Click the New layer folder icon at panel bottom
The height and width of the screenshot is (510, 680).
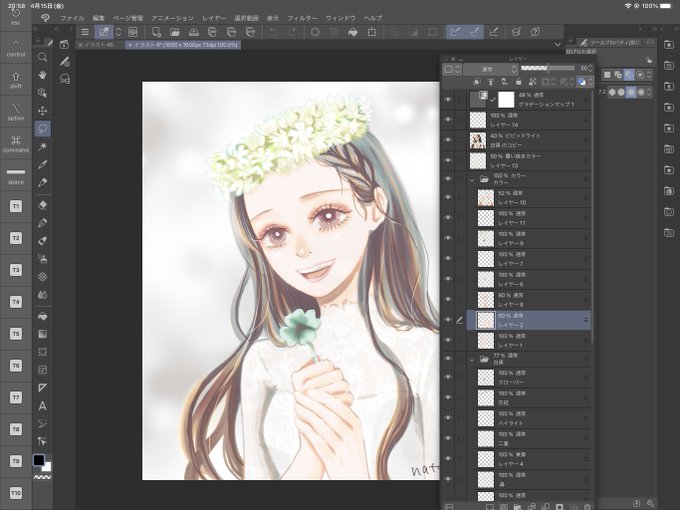[517, 507]
